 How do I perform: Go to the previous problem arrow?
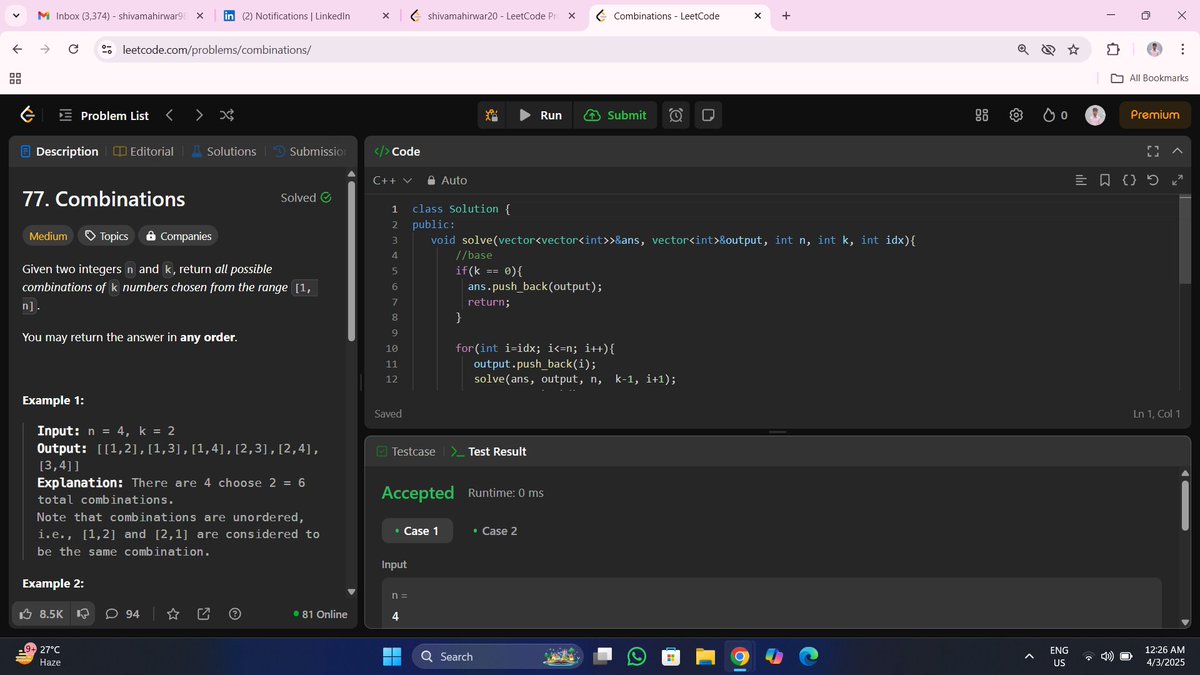pyautogui.click(x=169, y=115)
